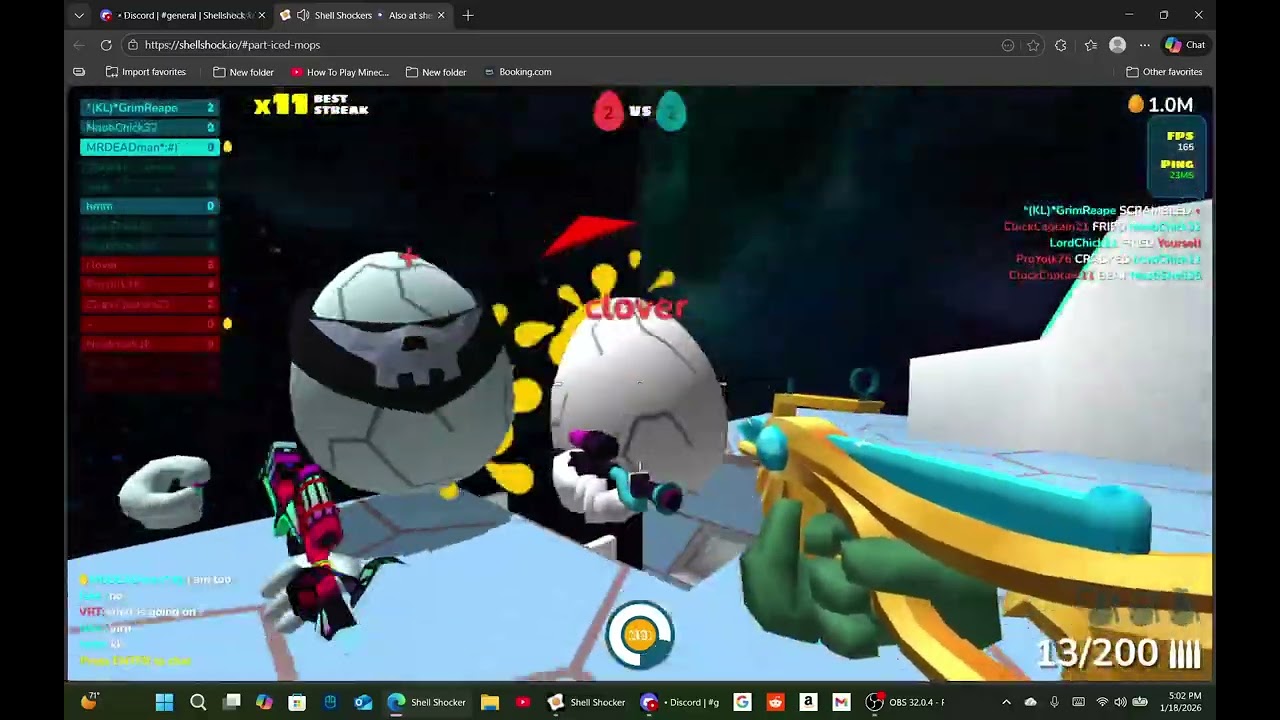Refresh the shellshock.io page

[x=106, y=45]
